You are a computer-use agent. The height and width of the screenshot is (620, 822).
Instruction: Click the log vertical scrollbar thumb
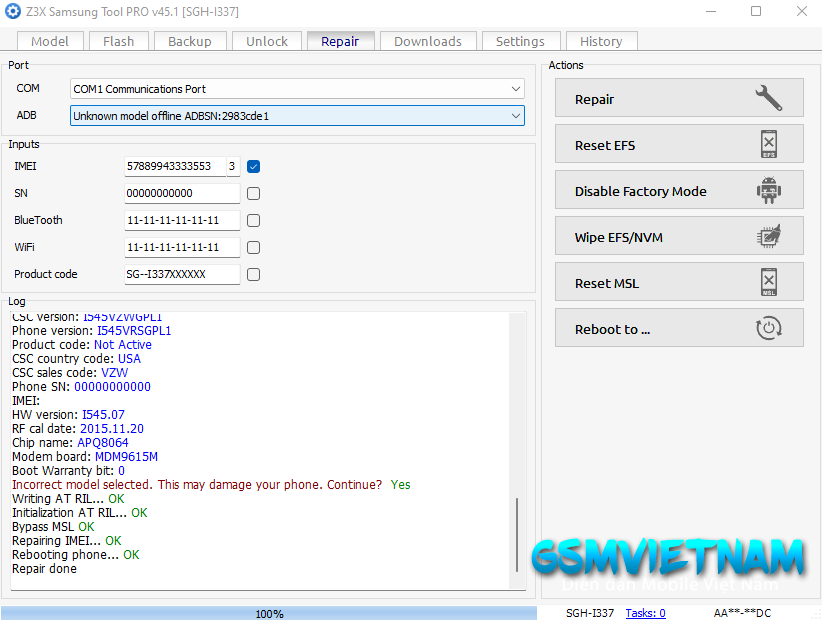(x=517, y=535)
